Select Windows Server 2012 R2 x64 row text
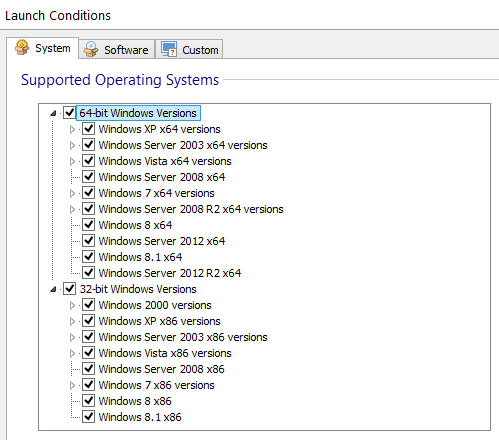Viewport: 499px width, 440px height. [x=170, y=273]
